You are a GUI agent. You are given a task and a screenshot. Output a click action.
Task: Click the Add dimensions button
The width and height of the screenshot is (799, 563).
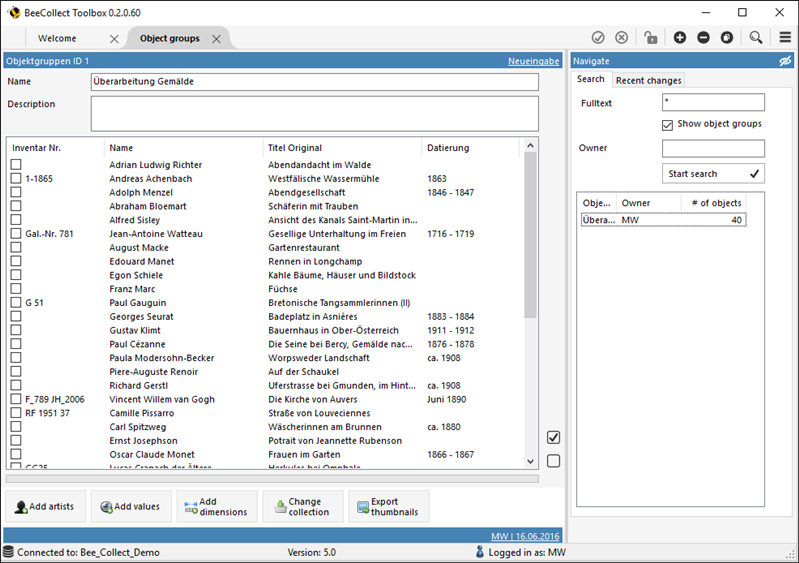pos(217,506)
